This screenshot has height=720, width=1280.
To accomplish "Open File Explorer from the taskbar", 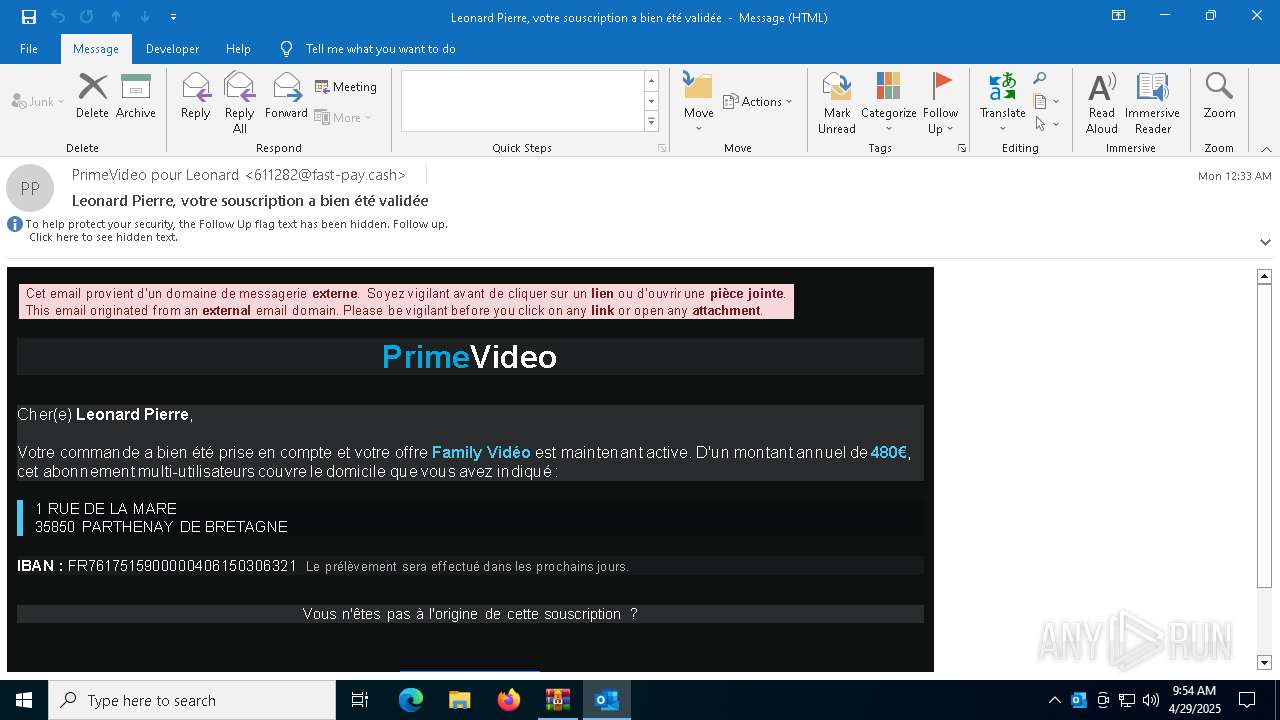I will point(460,700).
